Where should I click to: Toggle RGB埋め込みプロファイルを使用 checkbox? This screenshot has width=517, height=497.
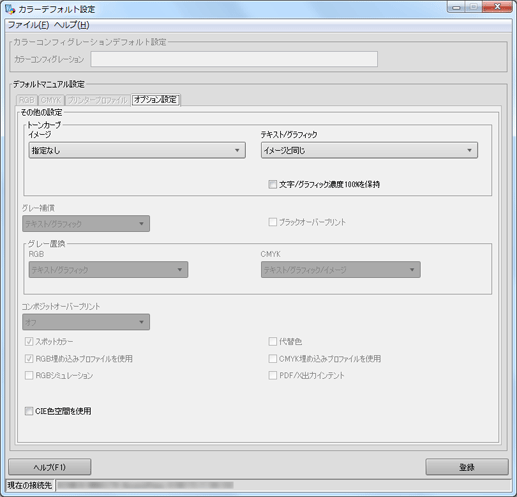tap(29, 359)
